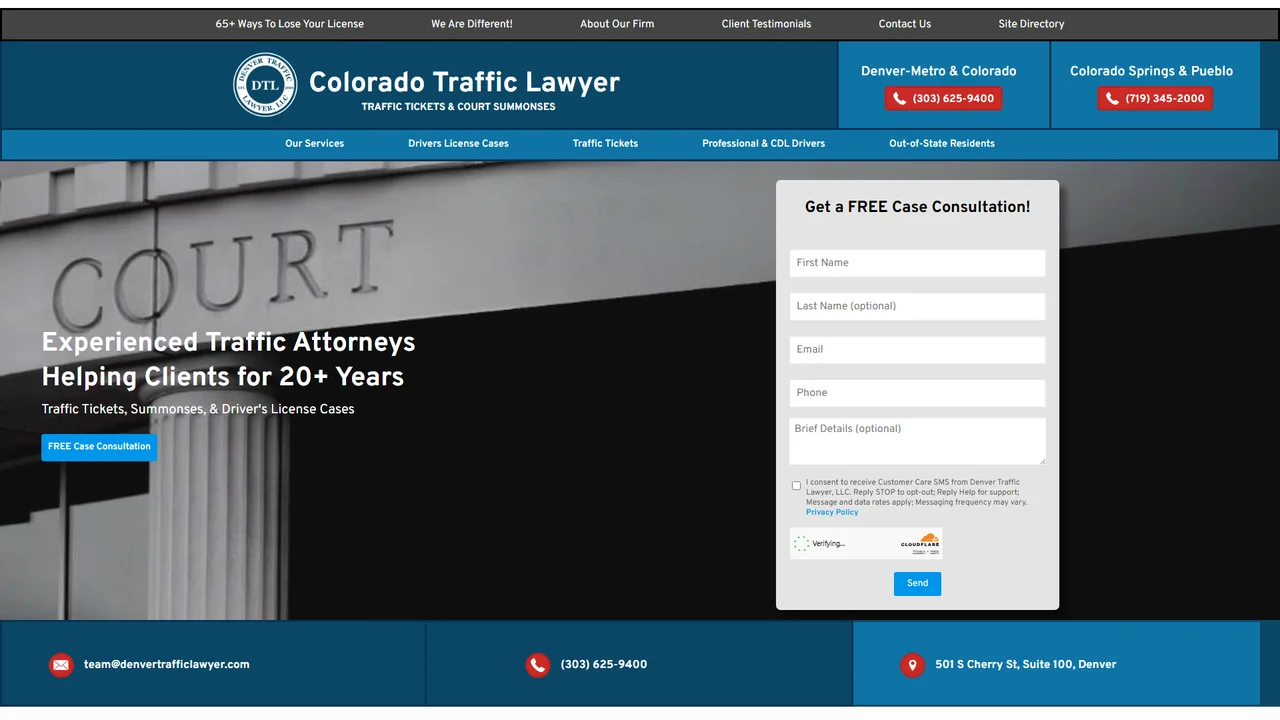Click the red envelope email icon

61,665
